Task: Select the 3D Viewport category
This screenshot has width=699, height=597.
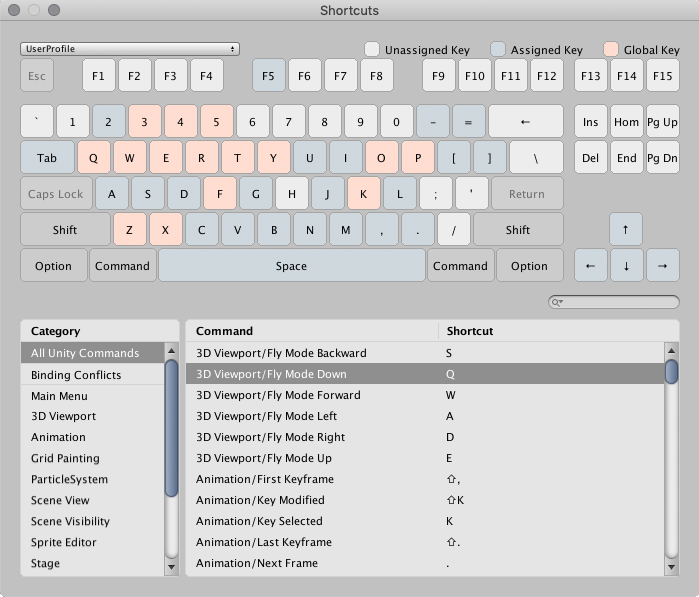Action: click(x=92, y=416)
